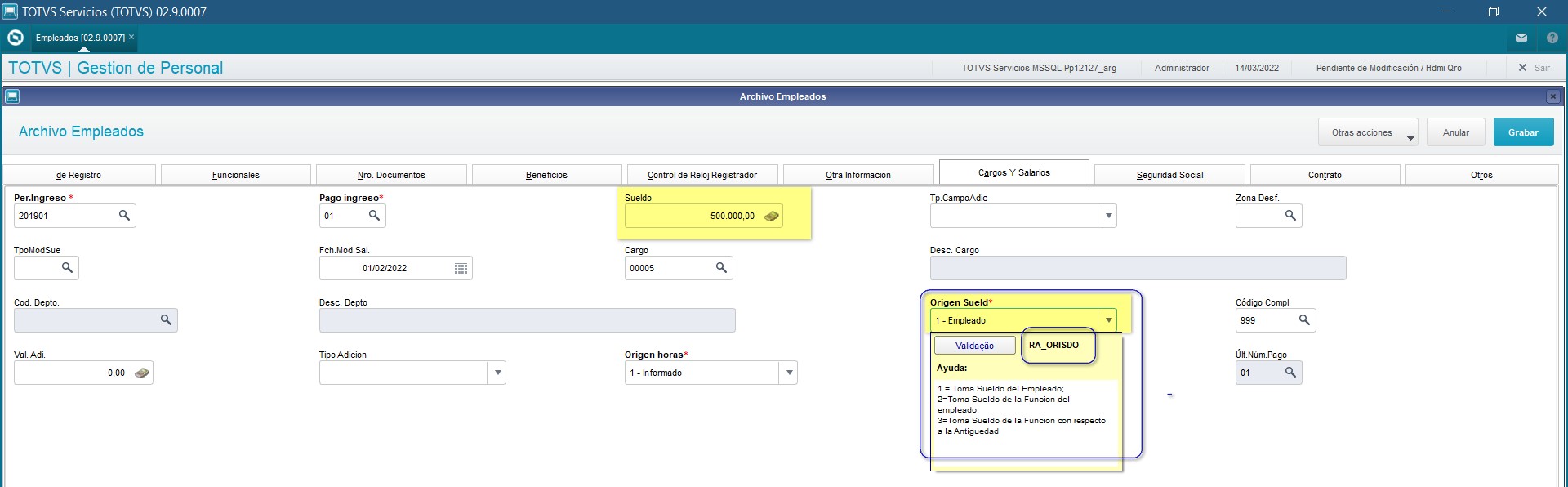Expand the Origen Sueld dropdown

tap(1108, 320)
